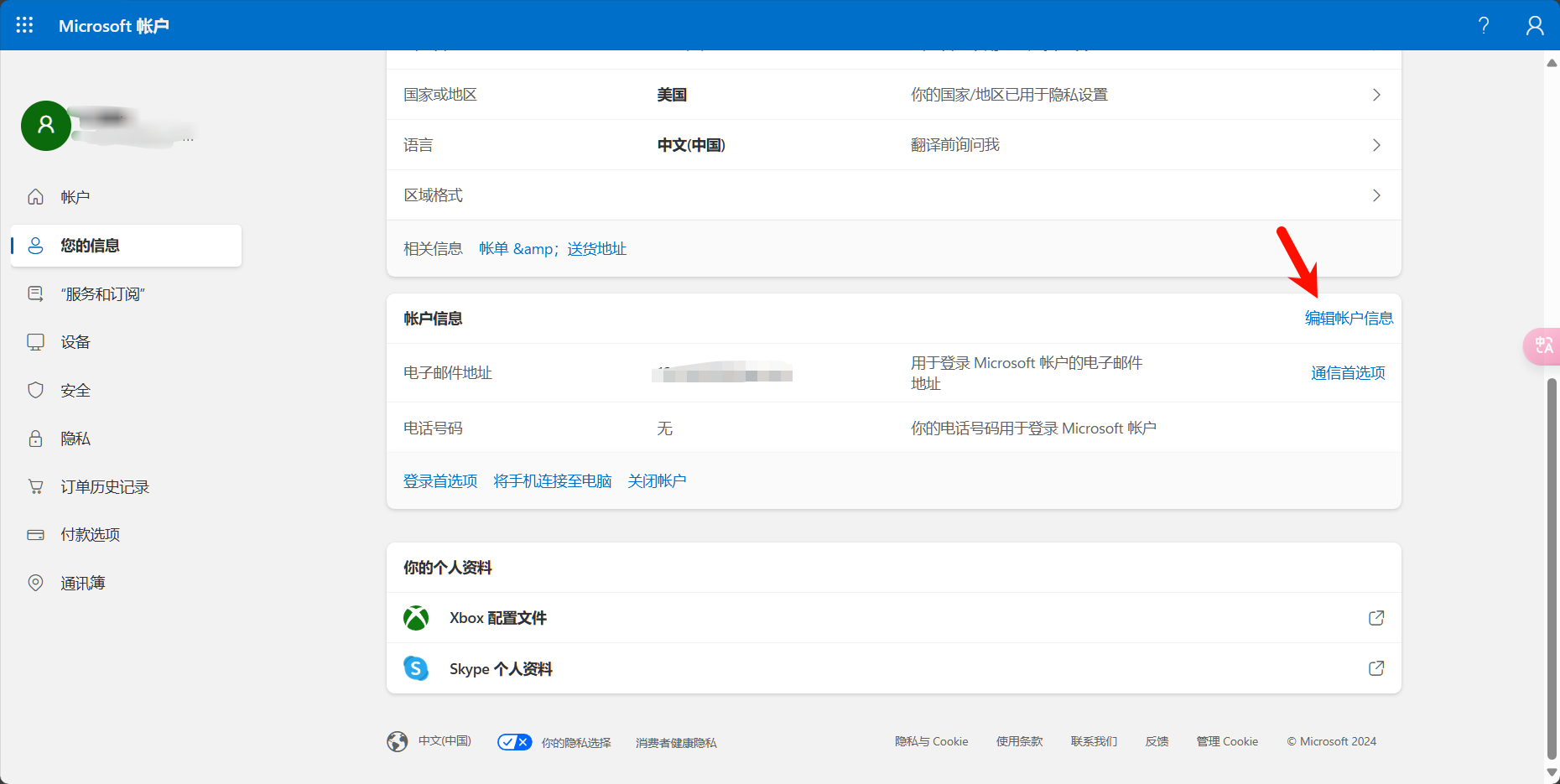This screenshot has height=784, width=1560.
Task: Open 使用条款 footer link
Action: point(1020,742)
